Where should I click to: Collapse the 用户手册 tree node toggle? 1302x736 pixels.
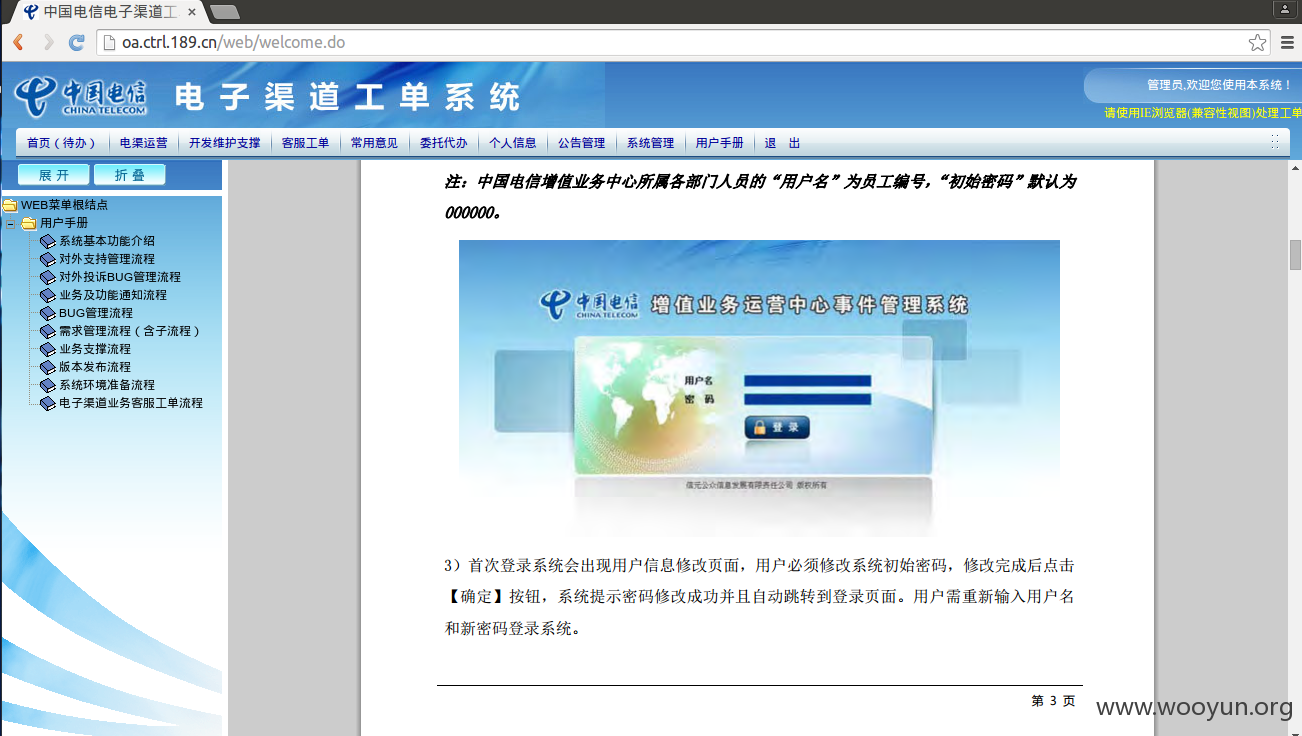pyautogui.click(x=11, y=223)
